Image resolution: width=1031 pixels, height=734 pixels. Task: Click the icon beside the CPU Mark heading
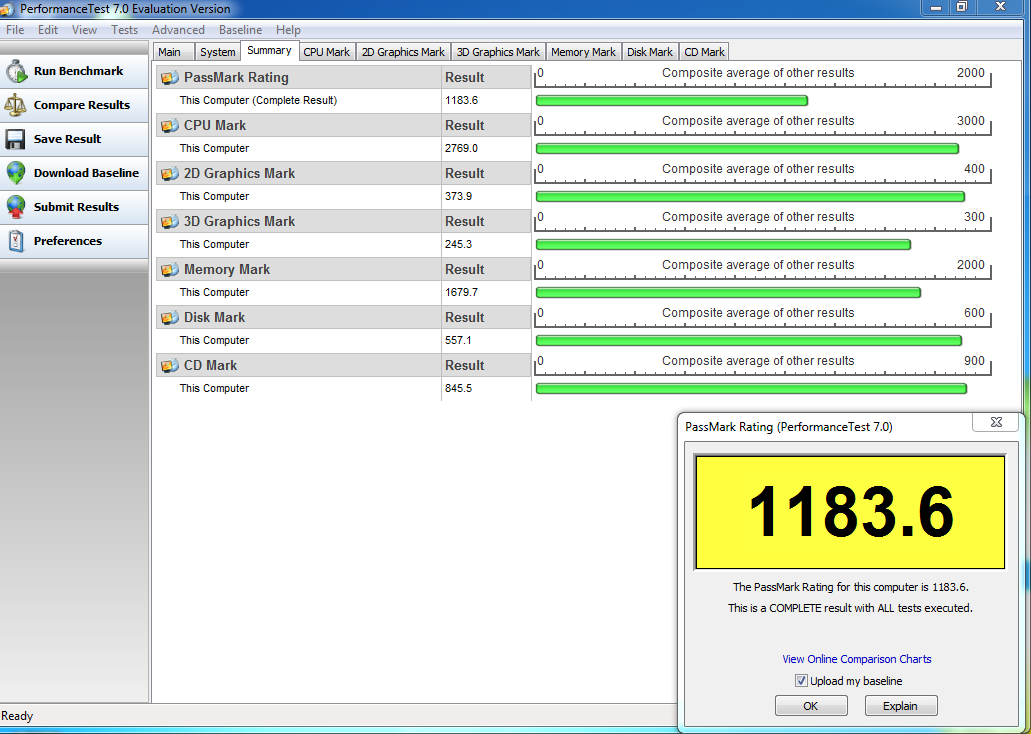point(170,126)
